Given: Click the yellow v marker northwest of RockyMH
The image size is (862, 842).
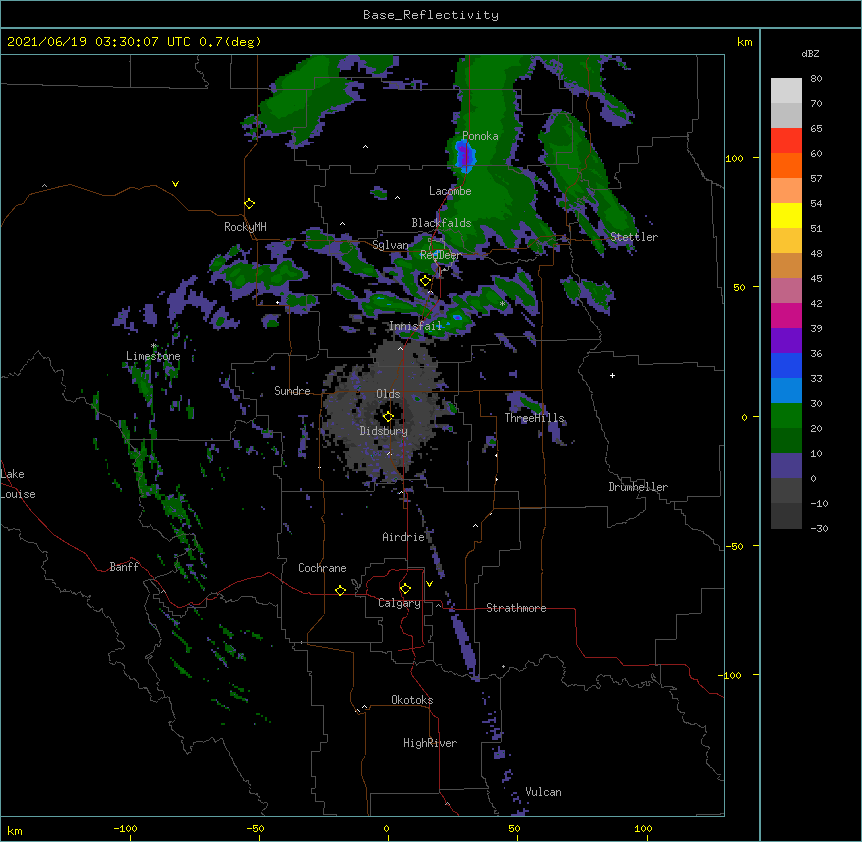Looking at the screenshot, I should 175,184.
